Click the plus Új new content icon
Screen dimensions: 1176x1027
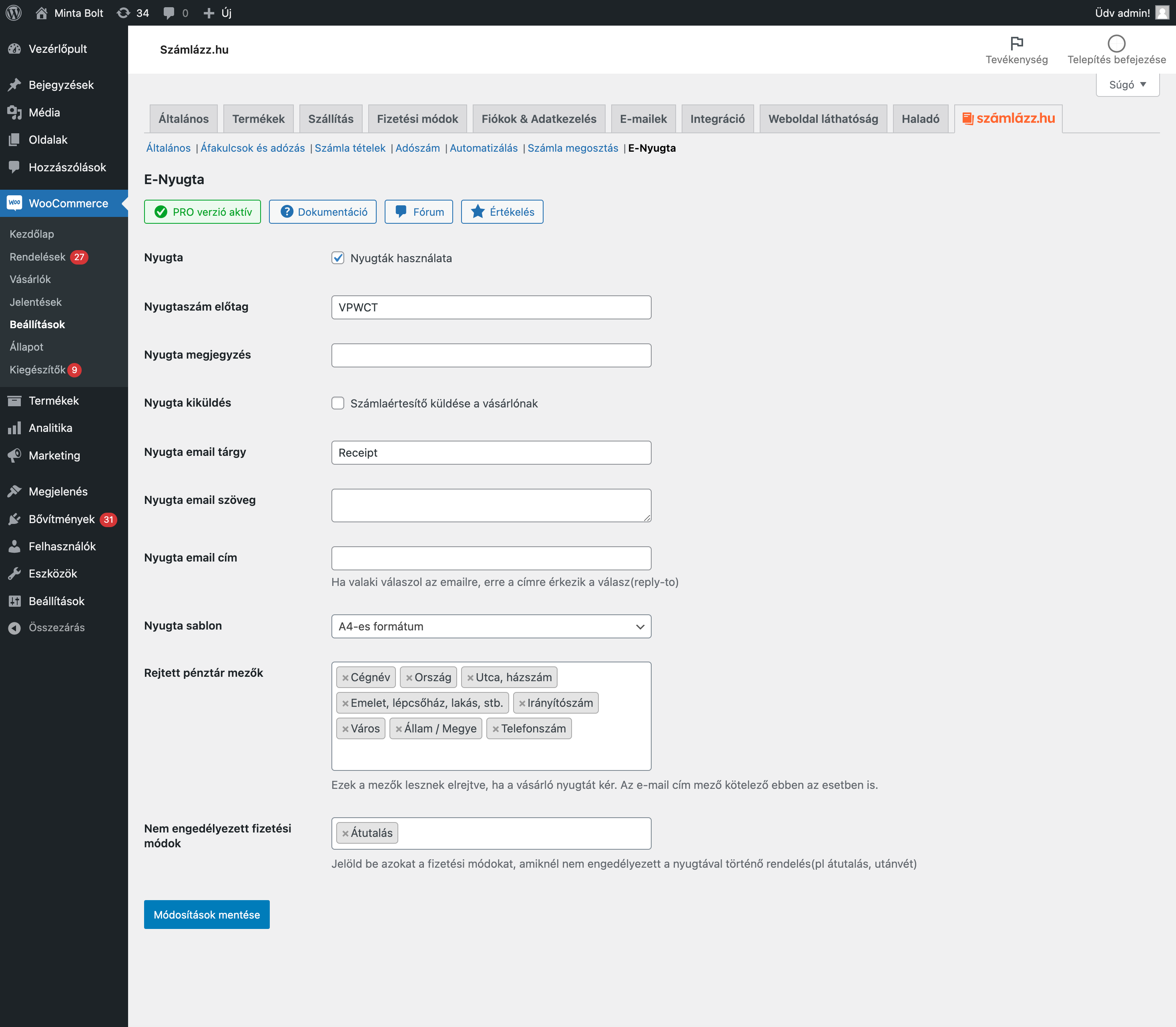coord(209,13)
